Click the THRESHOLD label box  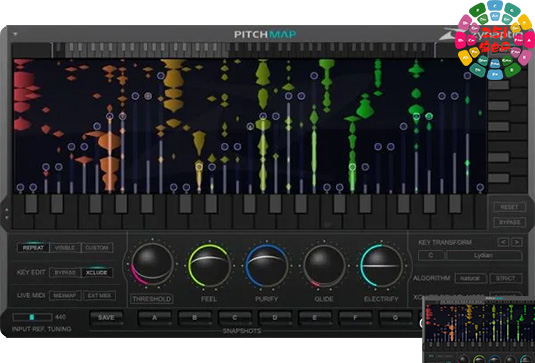click(151, 299)
